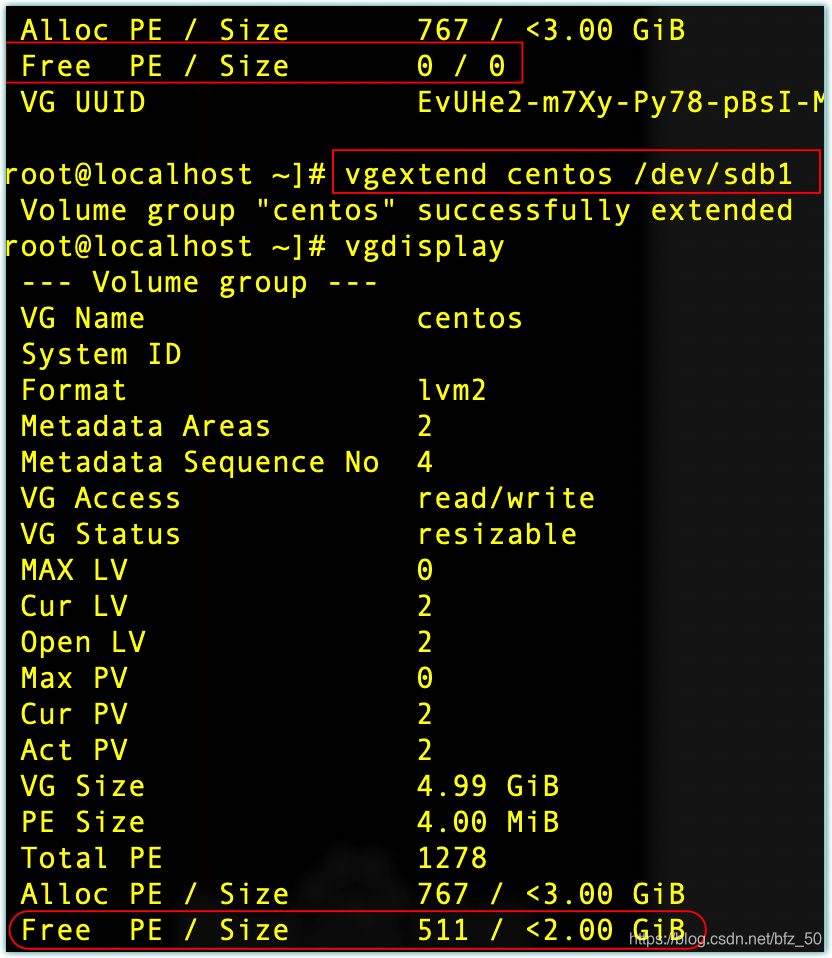The image size is (832, 958).
Task: Select the Max PV value '0'
Action: coord(425,679)
